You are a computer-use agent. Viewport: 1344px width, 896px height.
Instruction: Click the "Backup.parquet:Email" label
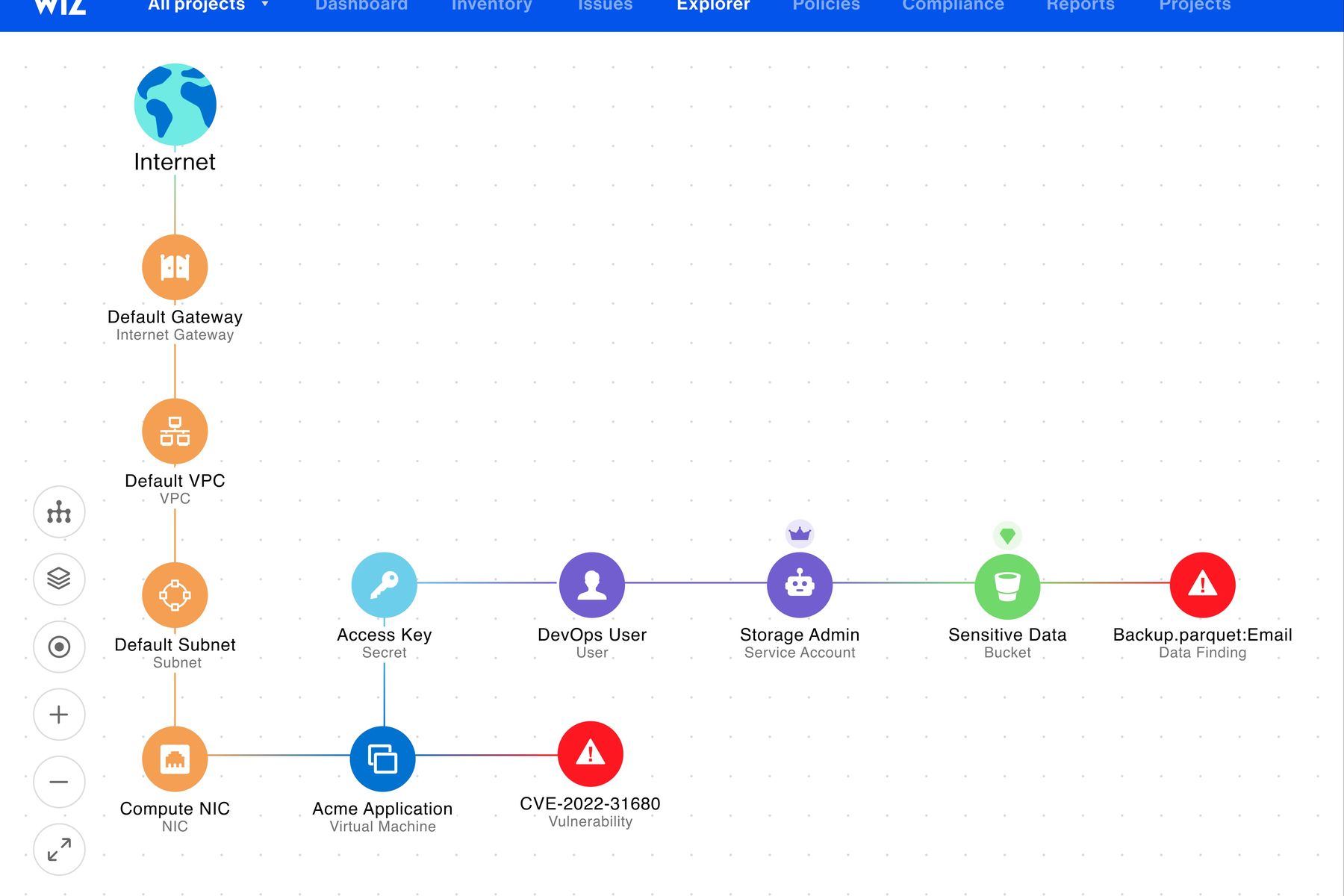[x=1203, y=635]
